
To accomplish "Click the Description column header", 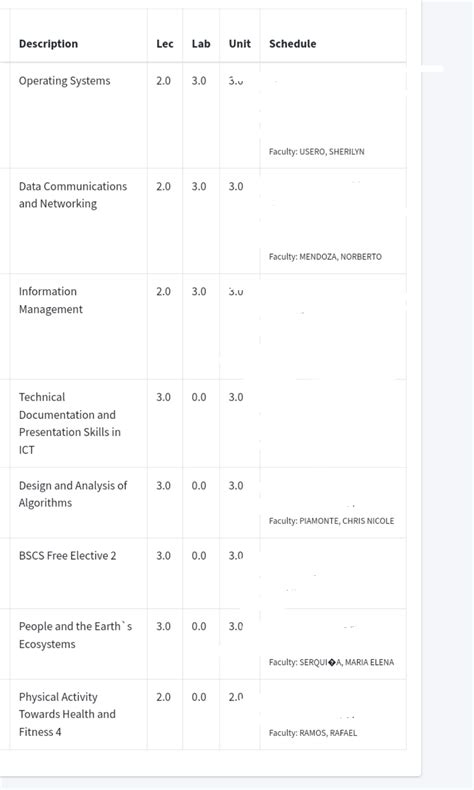I will coord(48,44).
